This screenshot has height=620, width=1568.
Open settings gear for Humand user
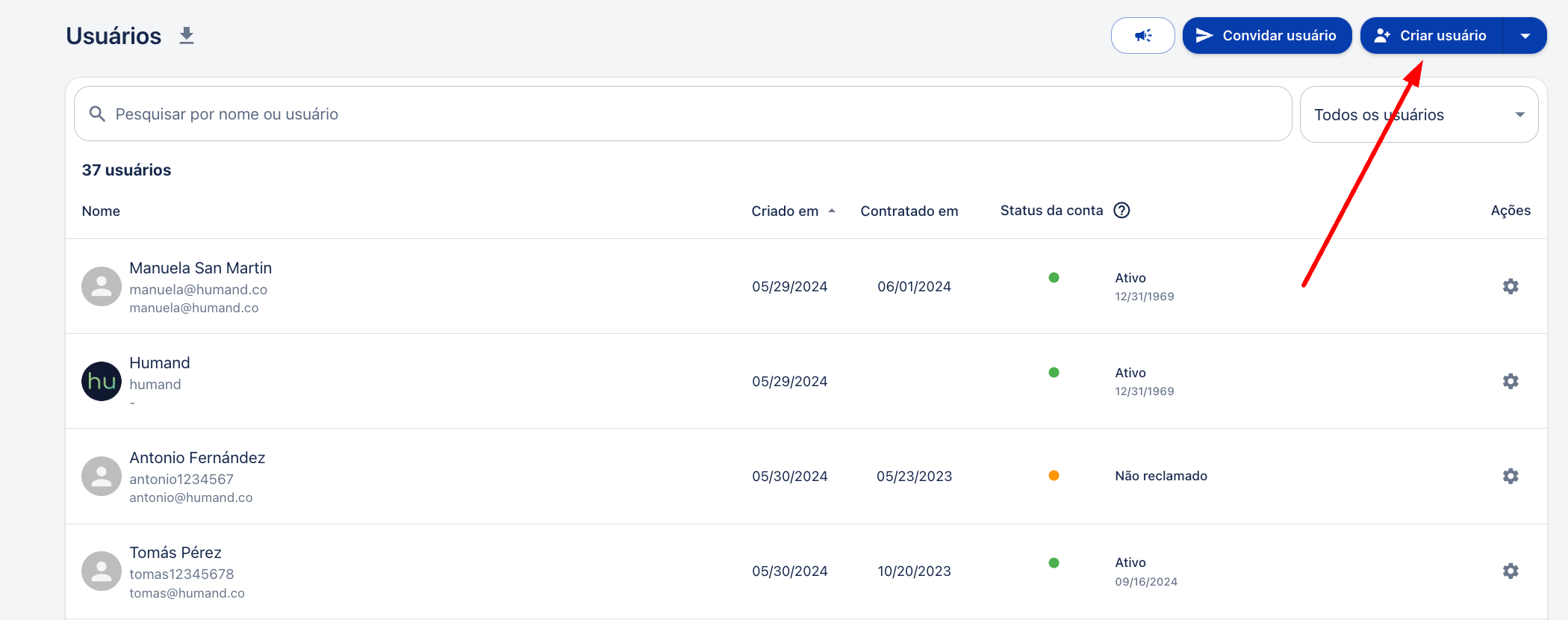click(1511, 382)
